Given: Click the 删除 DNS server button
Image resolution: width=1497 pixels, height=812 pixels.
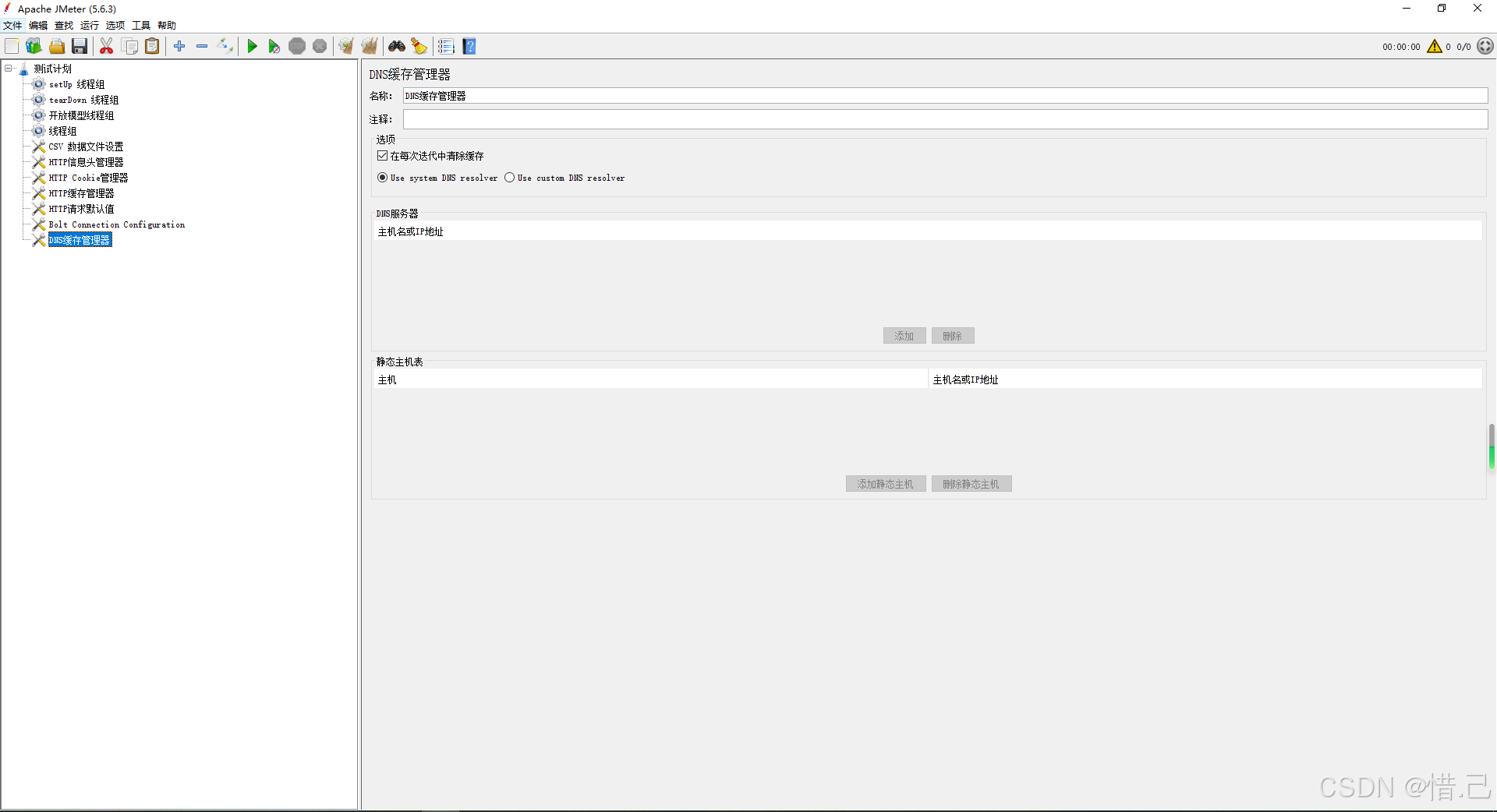Looking at the screenshot, I should click(953, 336).
